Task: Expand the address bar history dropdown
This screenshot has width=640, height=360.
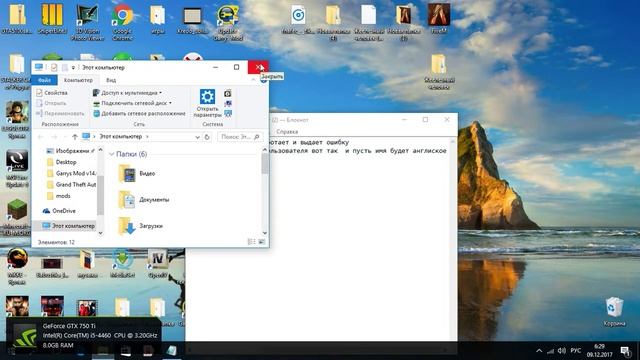Action: coord(197,137)
